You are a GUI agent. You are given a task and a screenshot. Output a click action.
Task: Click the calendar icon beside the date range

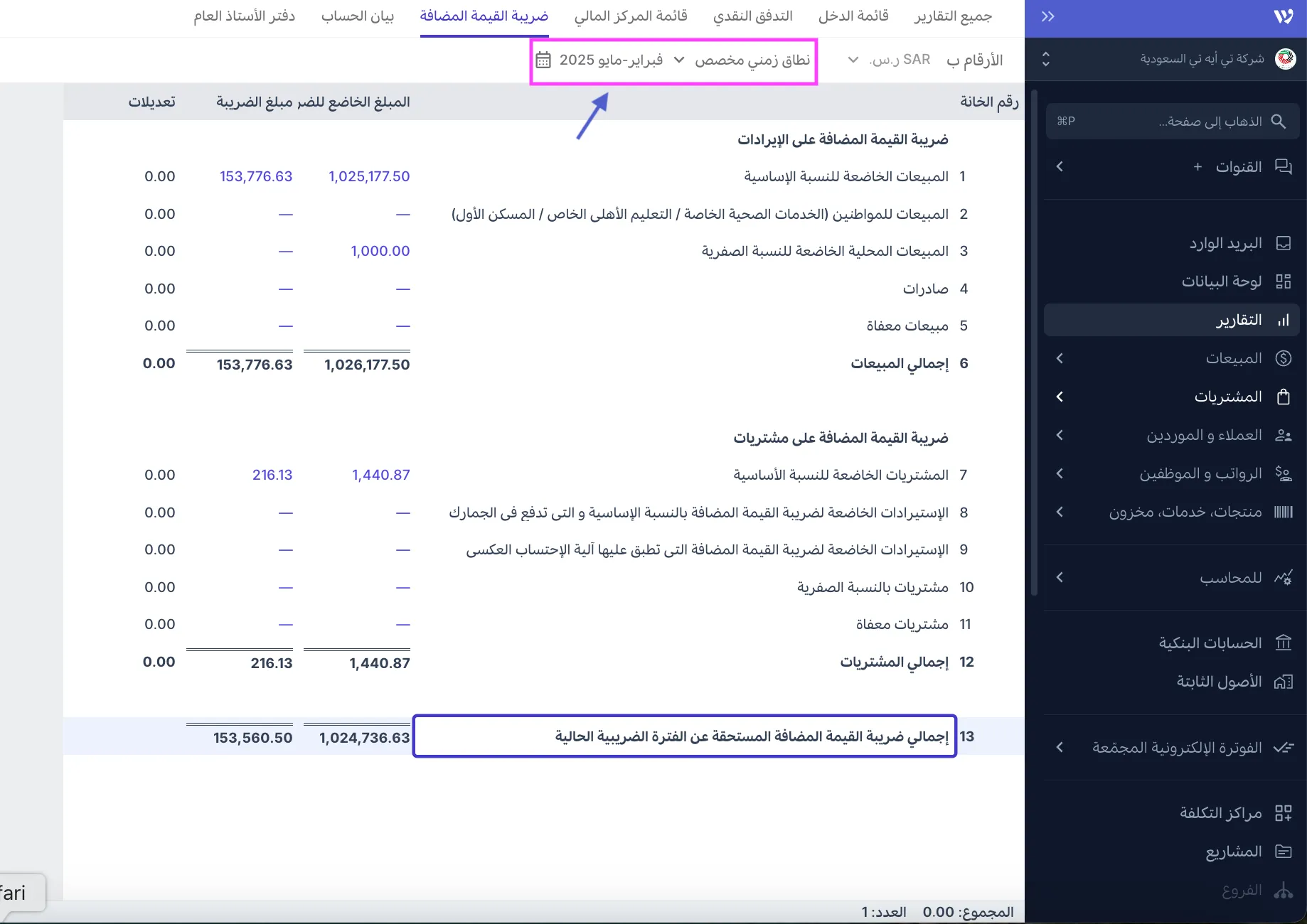543,60
